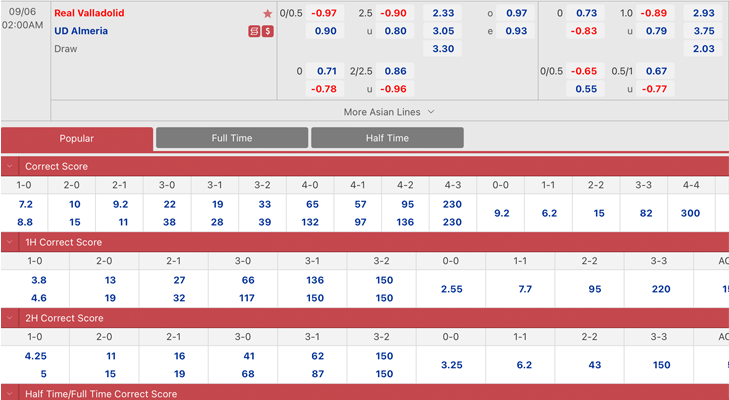Collapse the 1H Correct Score section

(9, 242)
